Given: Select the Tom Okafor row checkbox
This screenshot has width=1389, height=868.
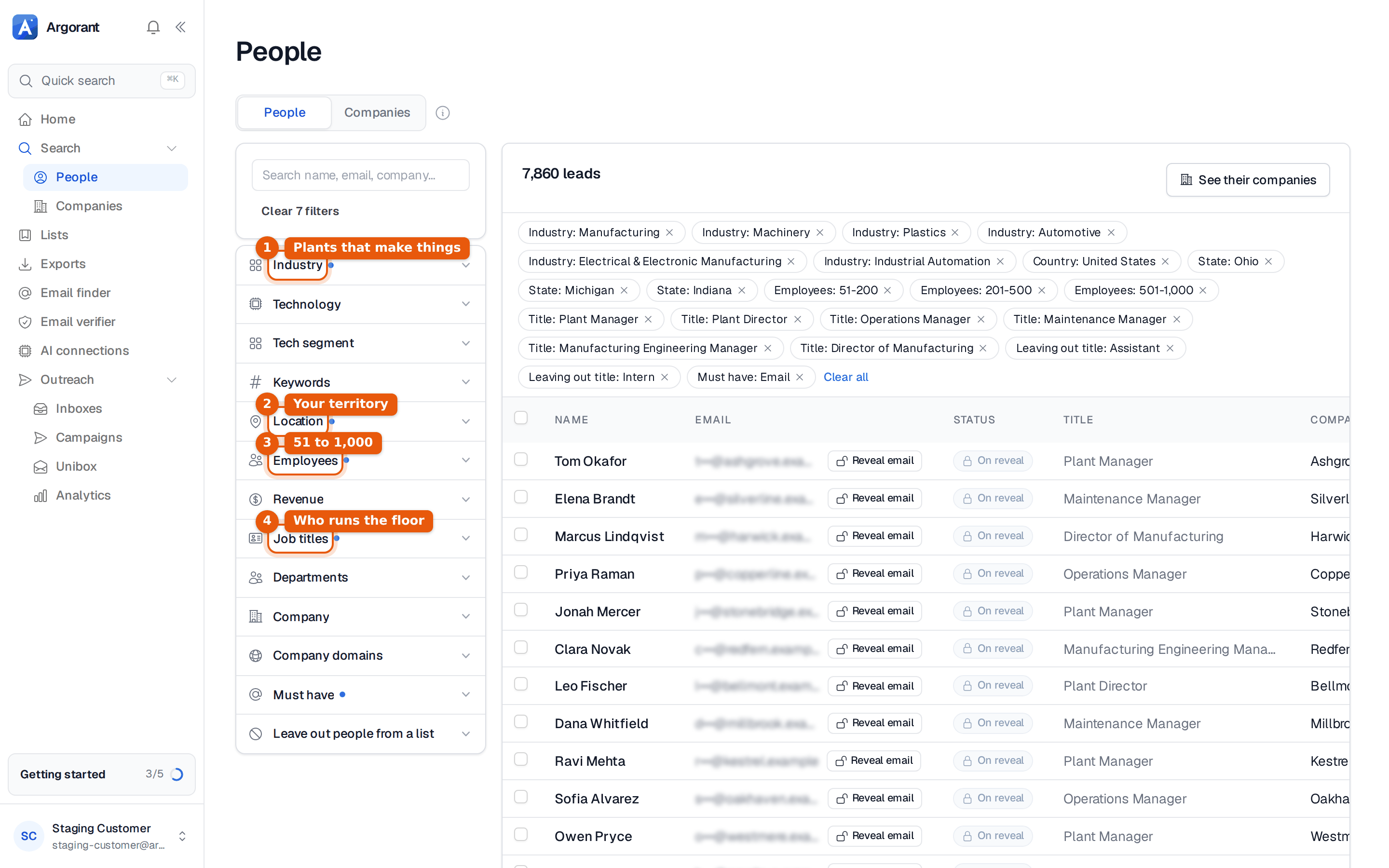Looking at the screenshot, I should coord(520,459).
